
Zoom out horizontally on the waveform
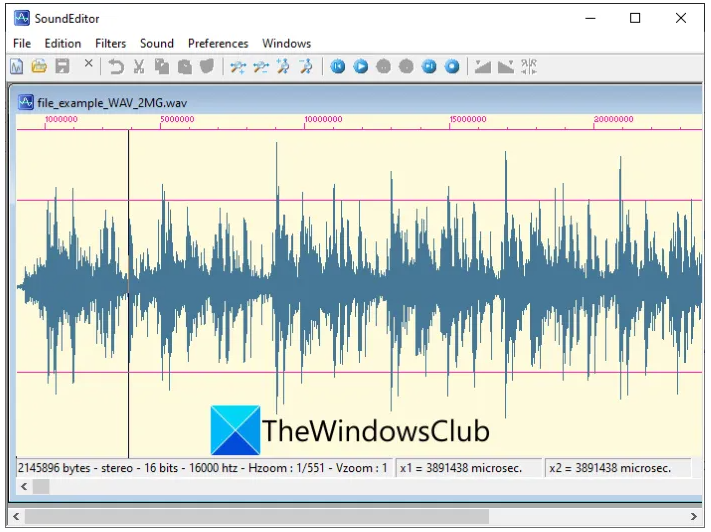tap(261, 67)
